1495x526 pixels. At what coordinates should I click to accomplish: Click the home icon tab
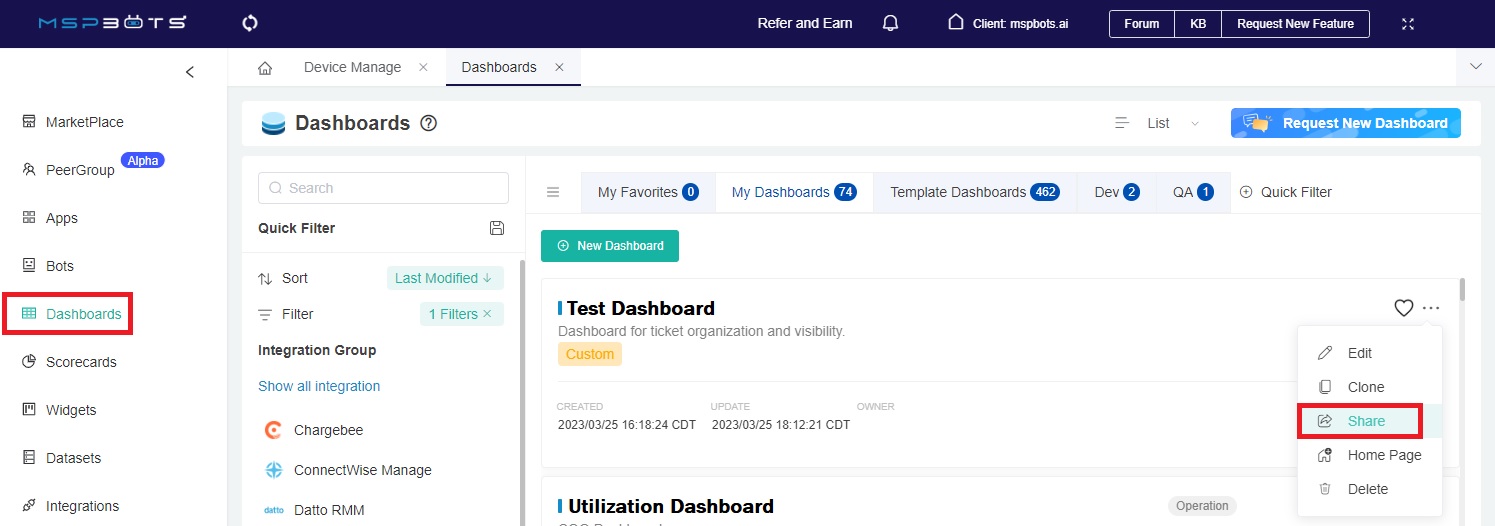265,68
